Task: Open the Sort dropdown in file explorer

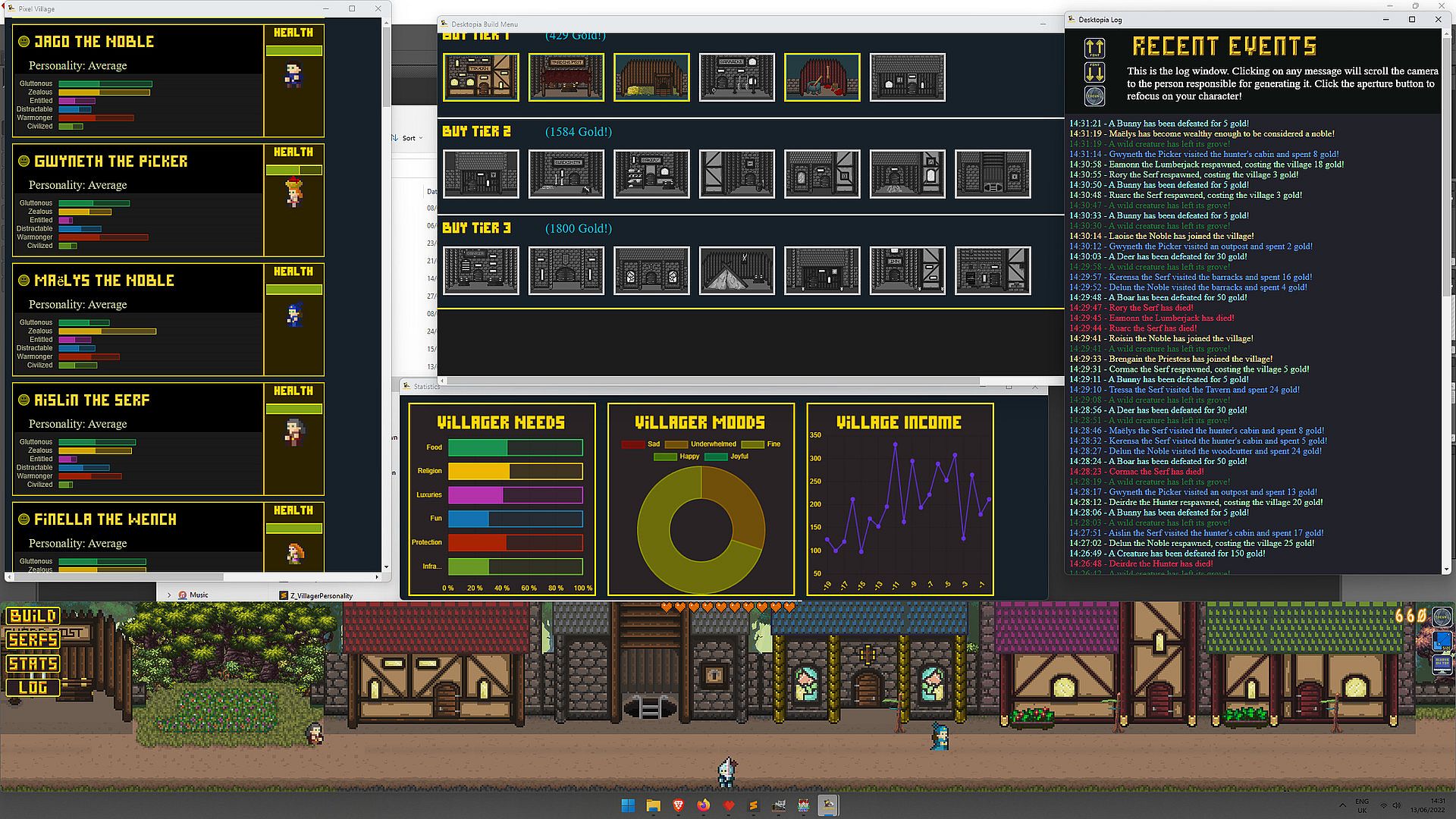Action: pyautogui.click(x=408, y=138)
